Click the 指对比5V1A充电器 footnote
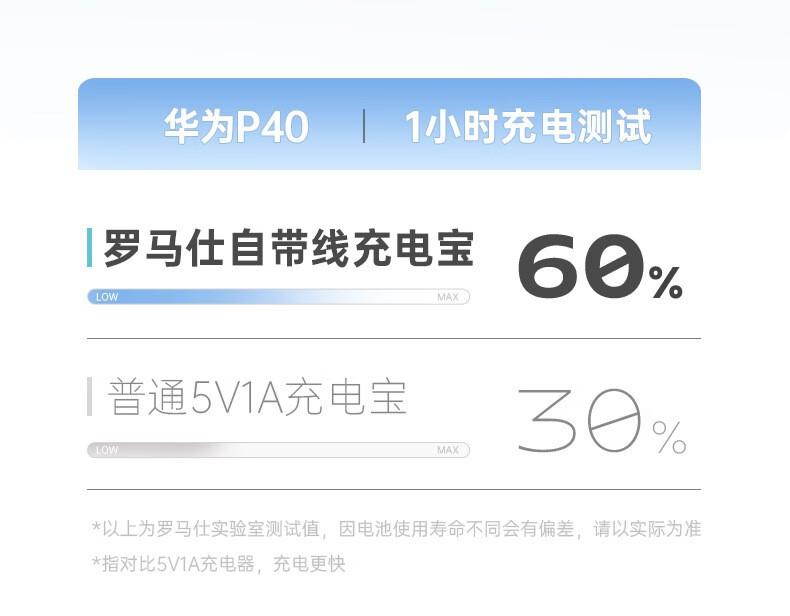This screenshot has width=790, height=616. click(219, 564)
